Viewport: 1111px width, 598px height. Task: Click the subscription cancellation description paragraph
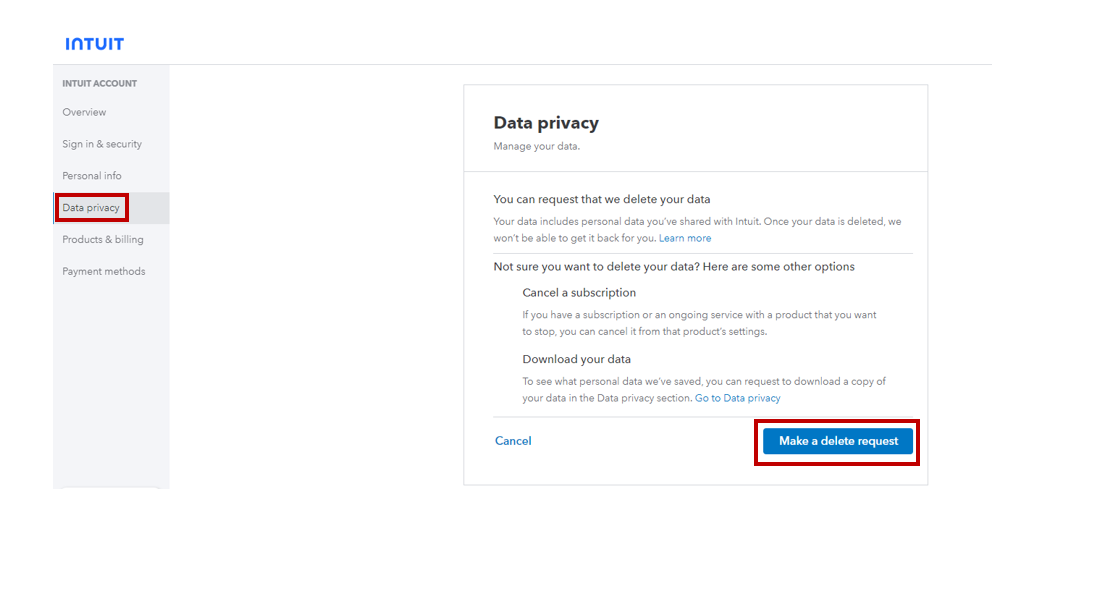(698, 323)
